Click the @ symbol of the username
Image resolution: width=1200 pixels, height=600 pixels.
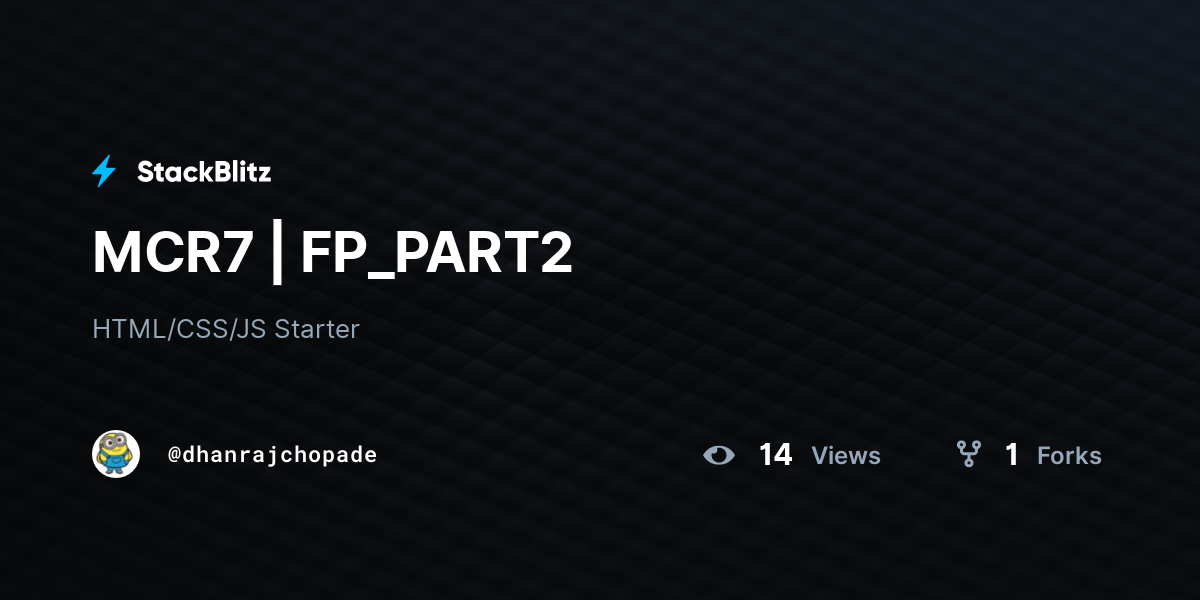pyautogui.click(x=174, y=455)
